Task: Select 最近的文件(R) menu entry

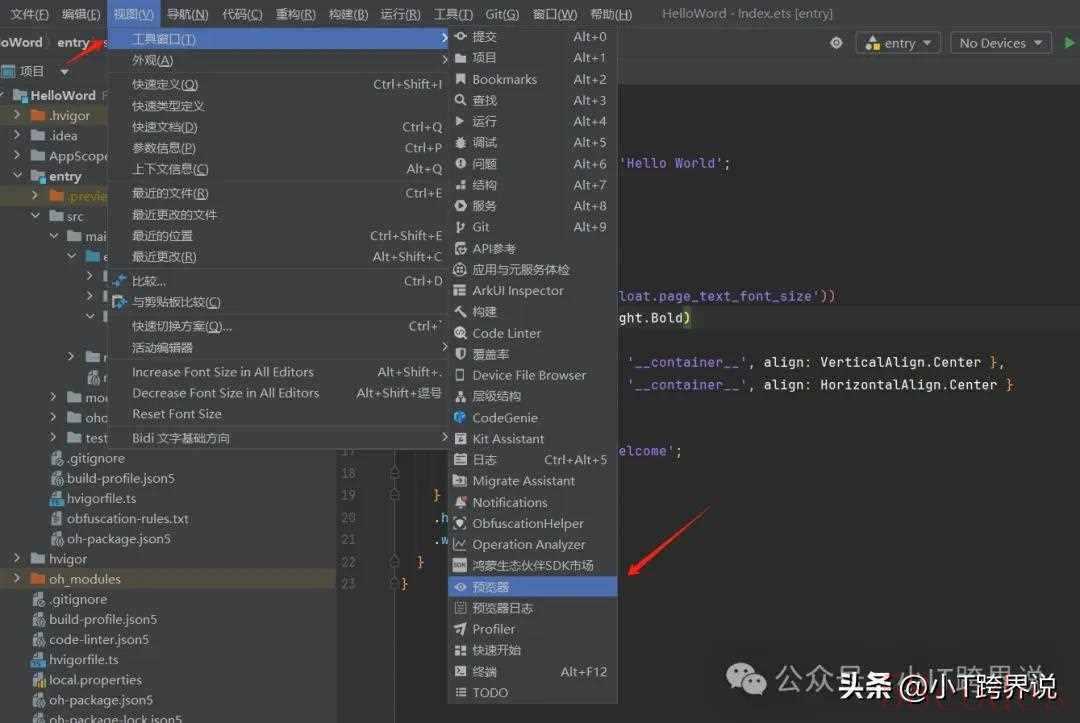Action: [278, 193]
